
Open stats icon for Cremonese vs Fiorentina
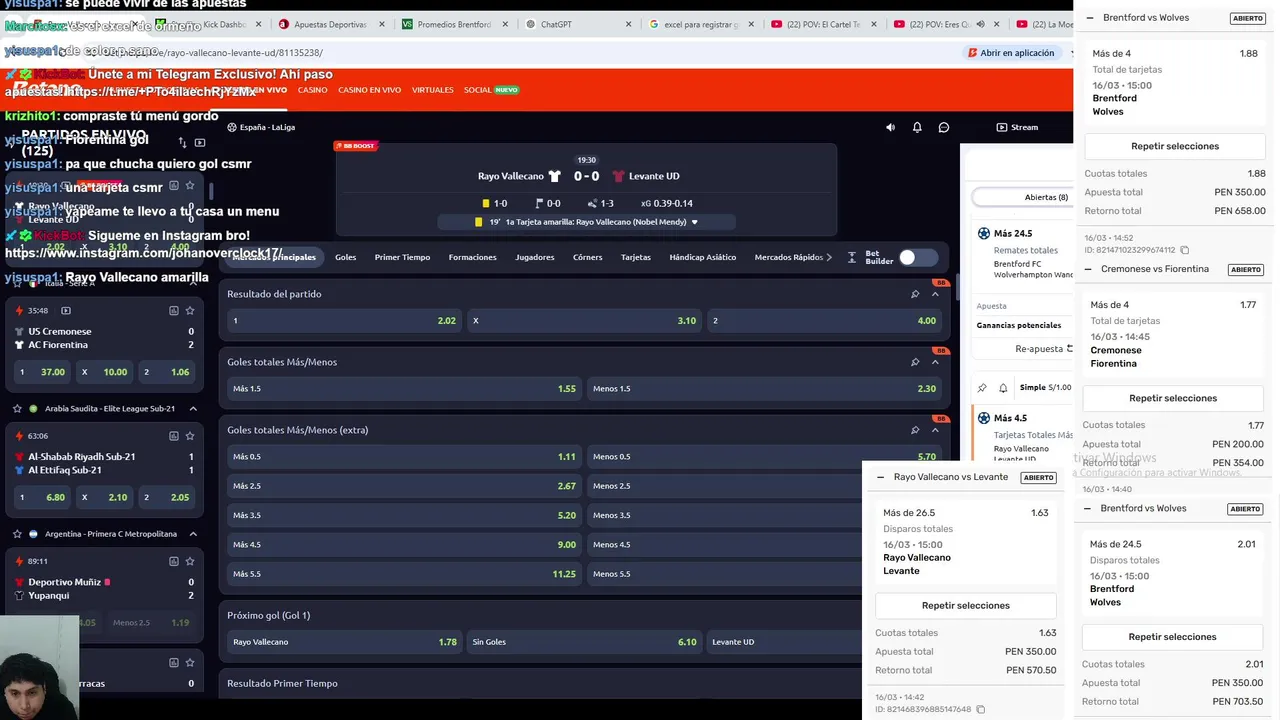coord(173,310)
